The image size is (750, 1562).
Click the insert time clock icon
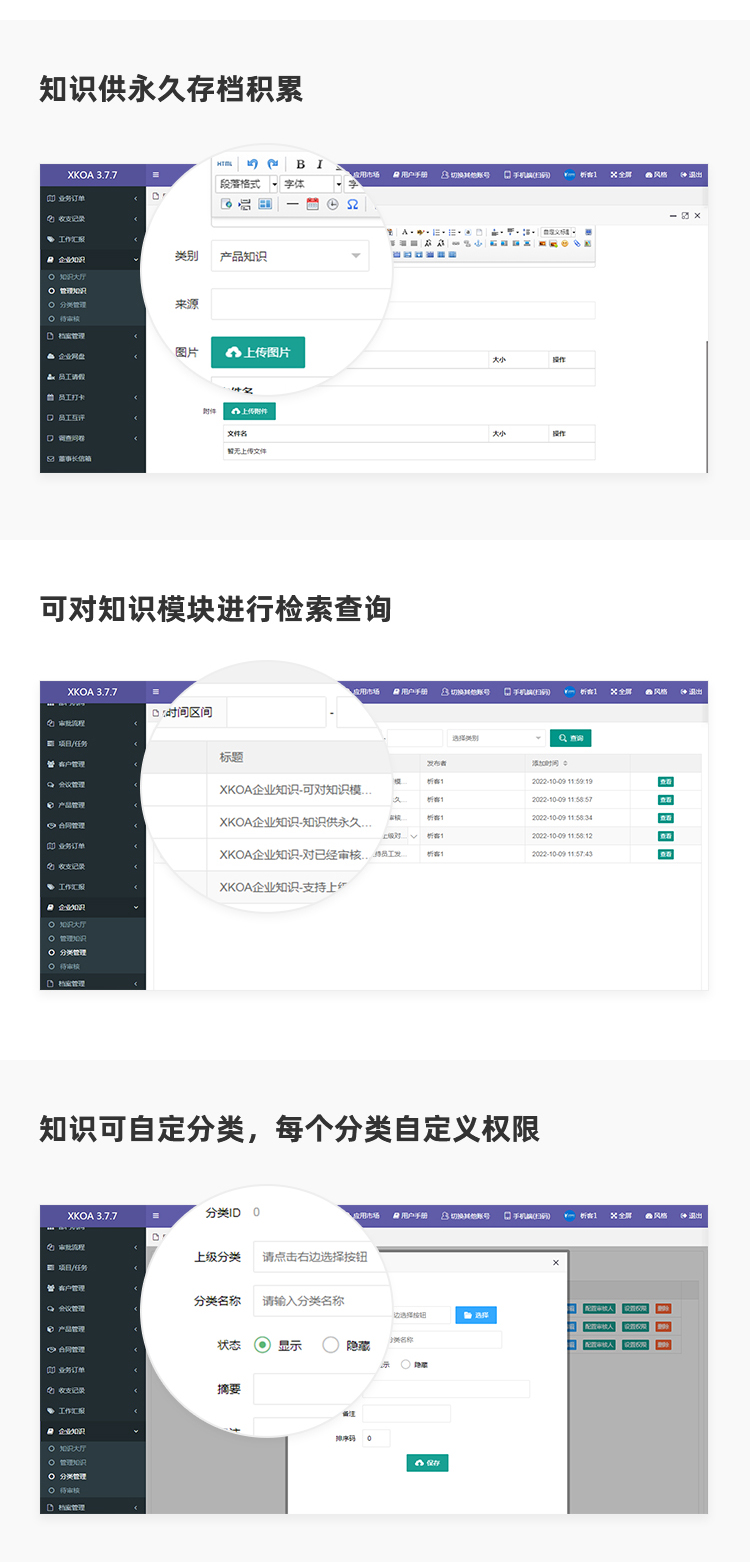[332, 204]
